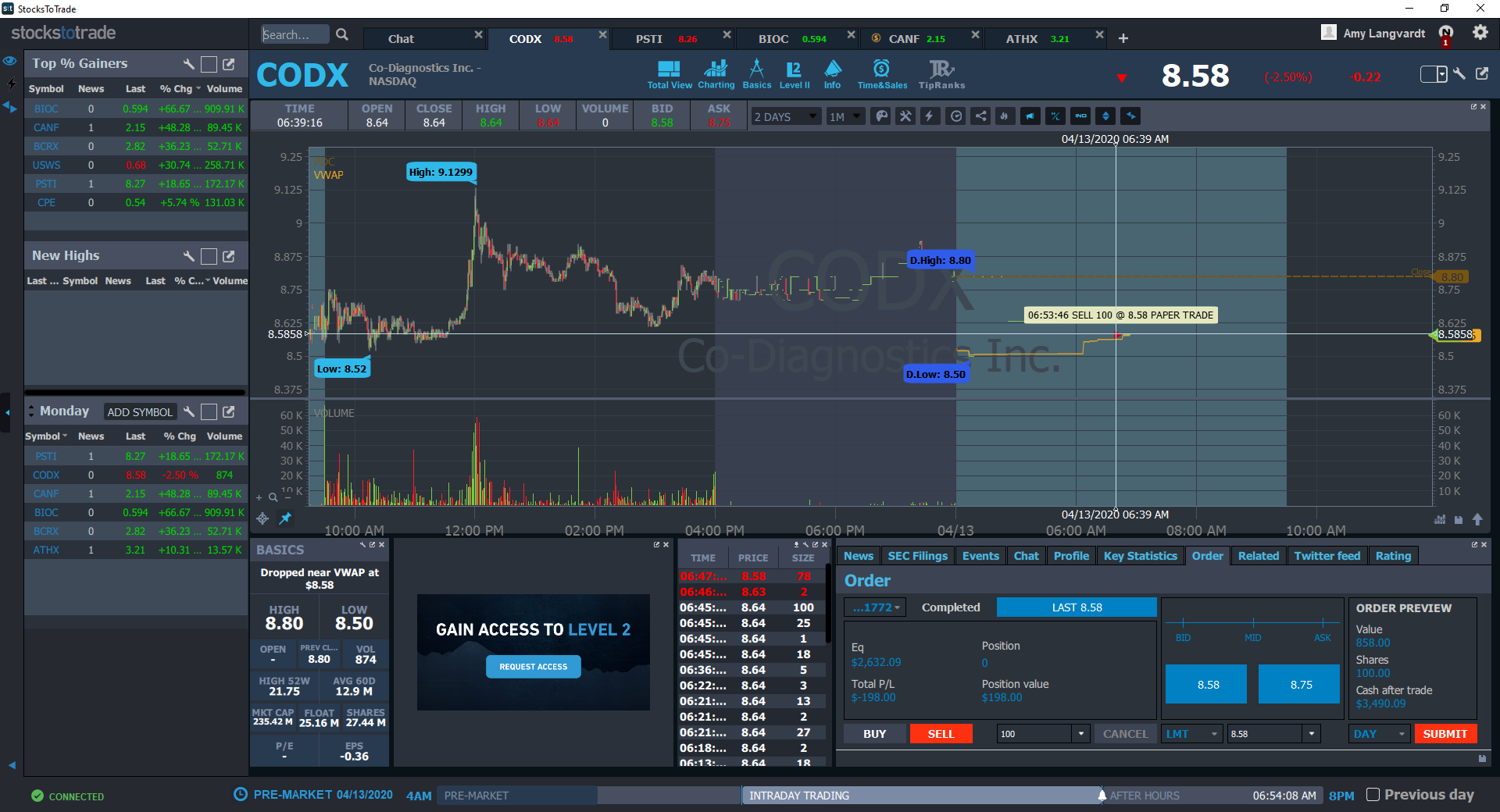
Task: Open the IND indicators button
Action: pos(1080,116)
